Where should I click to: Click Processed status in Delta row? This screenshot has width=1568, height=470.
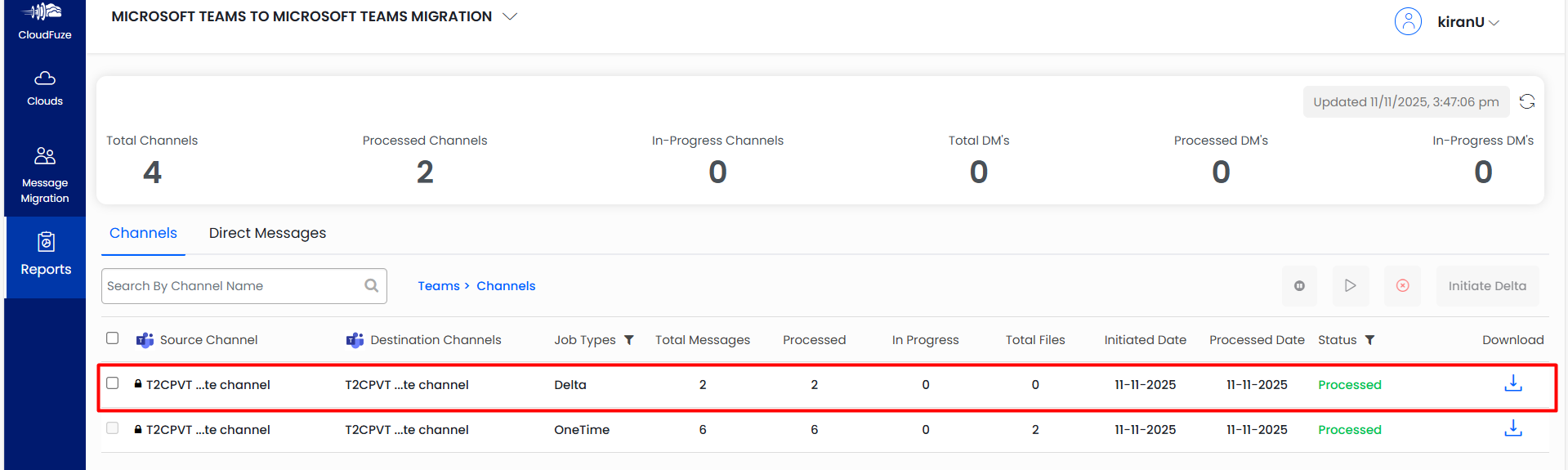(1350, 385)
